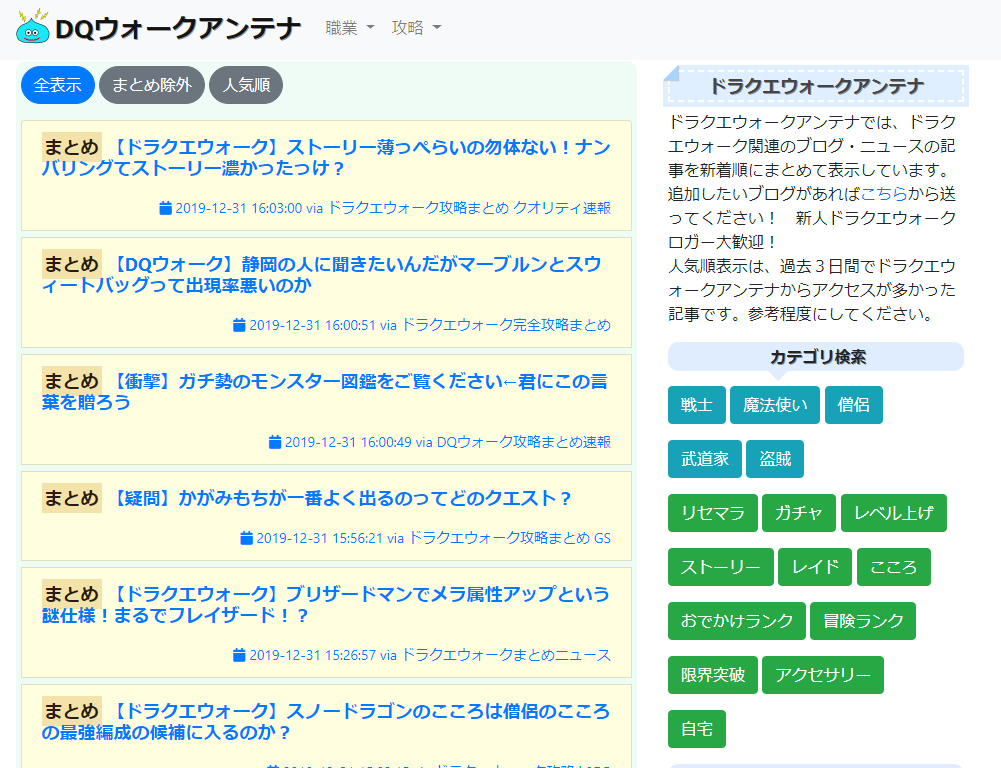
Task: Select the こころ category tag
Action: click(x=894, y=567)
